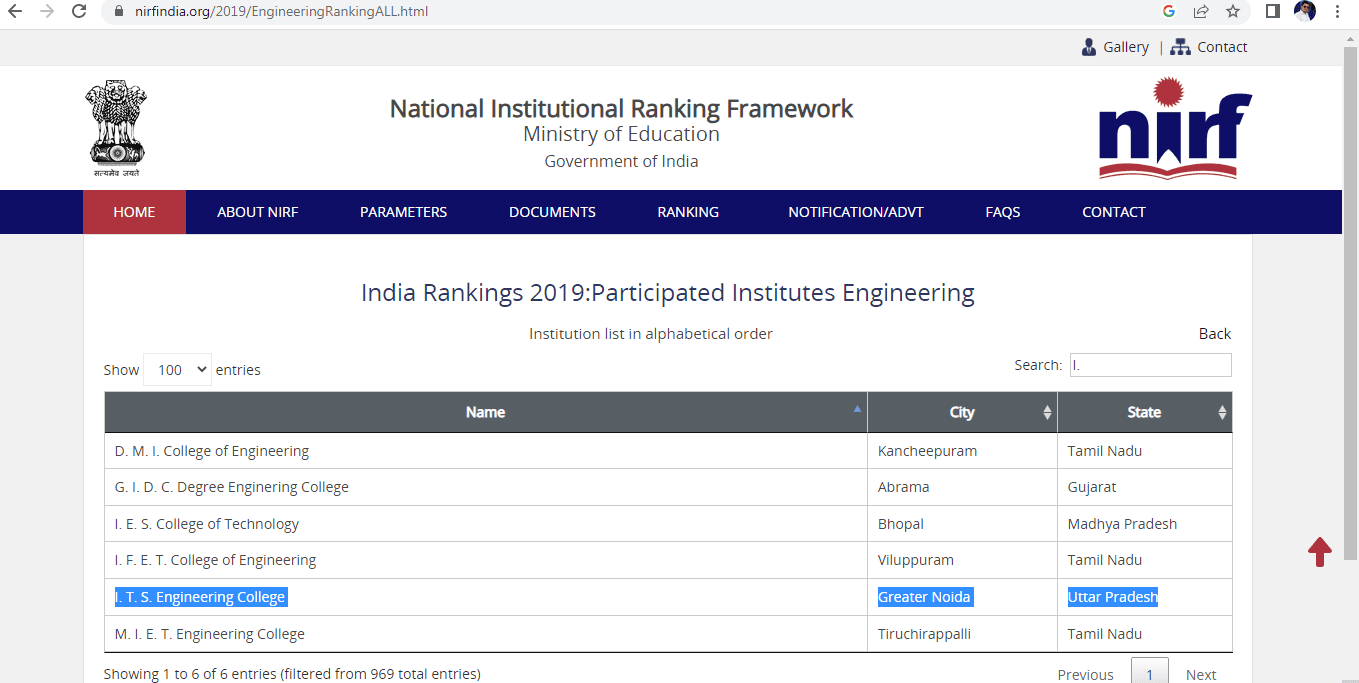This screenshot has height=683, width=1359.
Task: Open CONTACT menu item
Action: click(x=1114, y=212)
